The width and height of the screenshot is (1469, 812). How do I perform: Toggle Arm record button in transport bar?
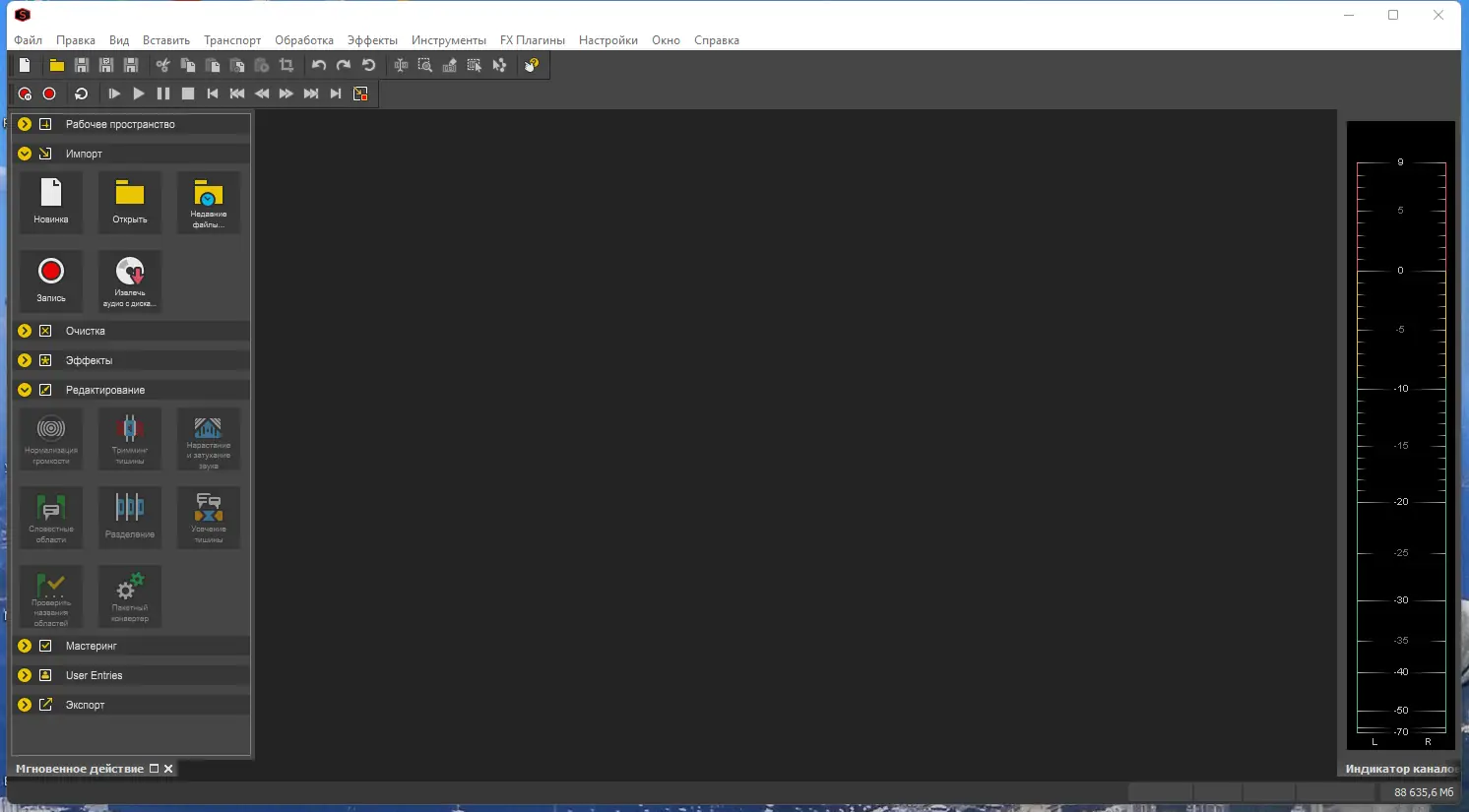[25, 94]
